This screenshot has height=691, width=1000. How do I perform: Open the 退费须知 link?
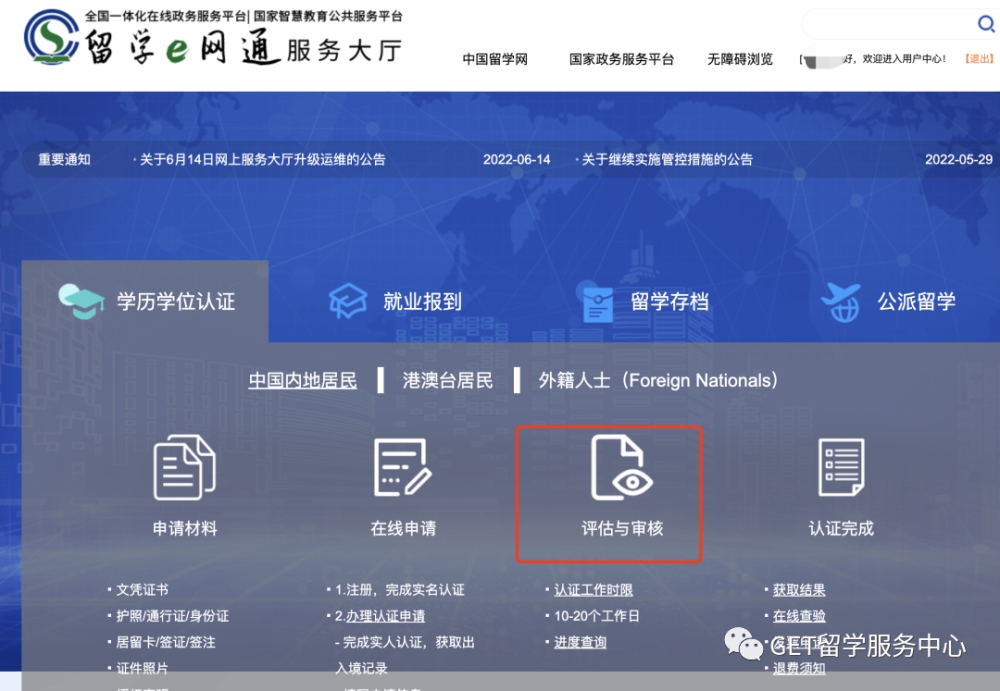[x=798, y=668]
